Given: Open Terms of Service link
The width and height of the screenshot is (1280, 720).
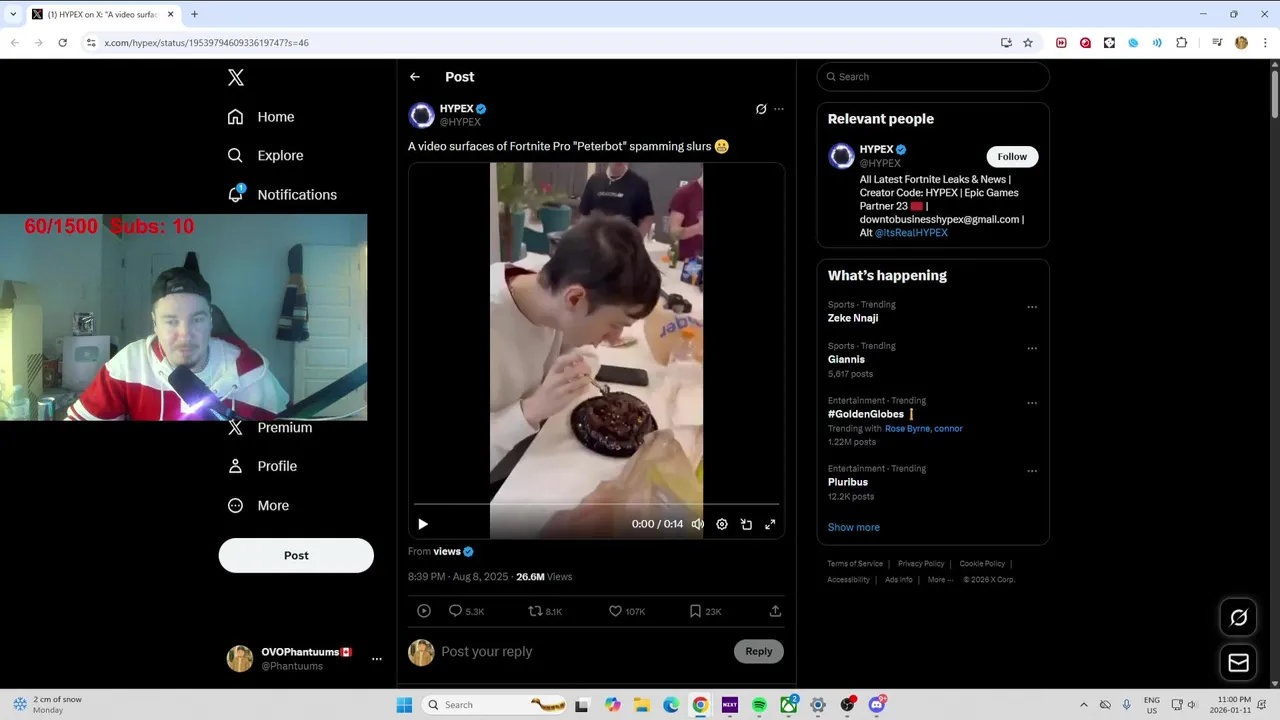Looking at the screenshot, I should click(855, 564).
